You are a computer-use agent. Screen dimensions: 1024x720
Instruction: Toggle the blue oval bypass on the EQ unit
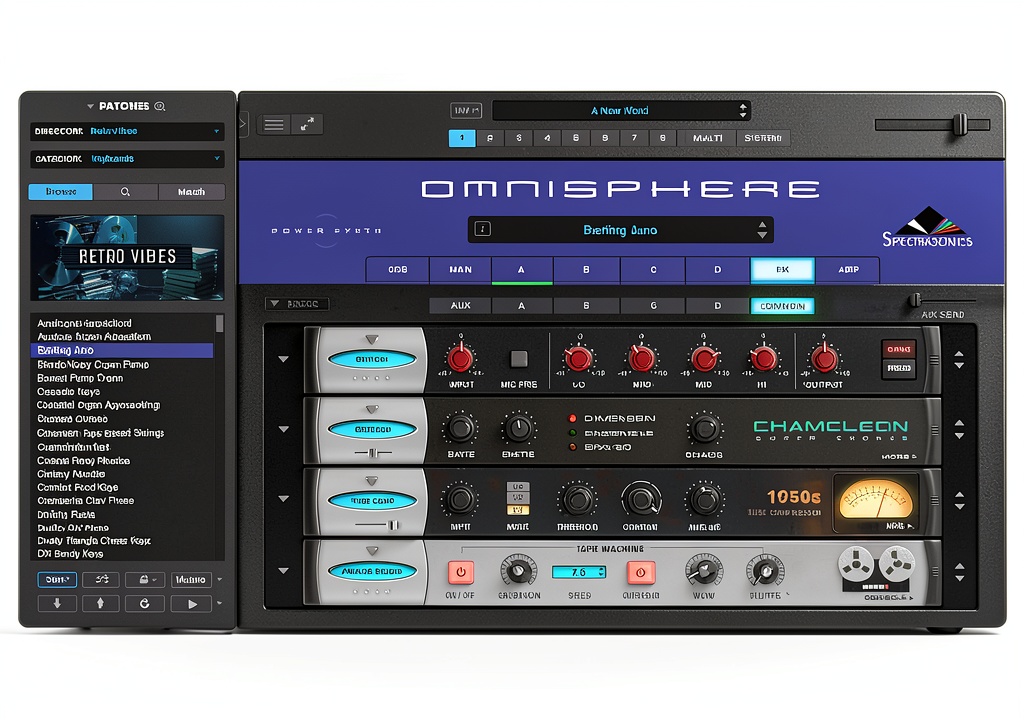[372, 359]
